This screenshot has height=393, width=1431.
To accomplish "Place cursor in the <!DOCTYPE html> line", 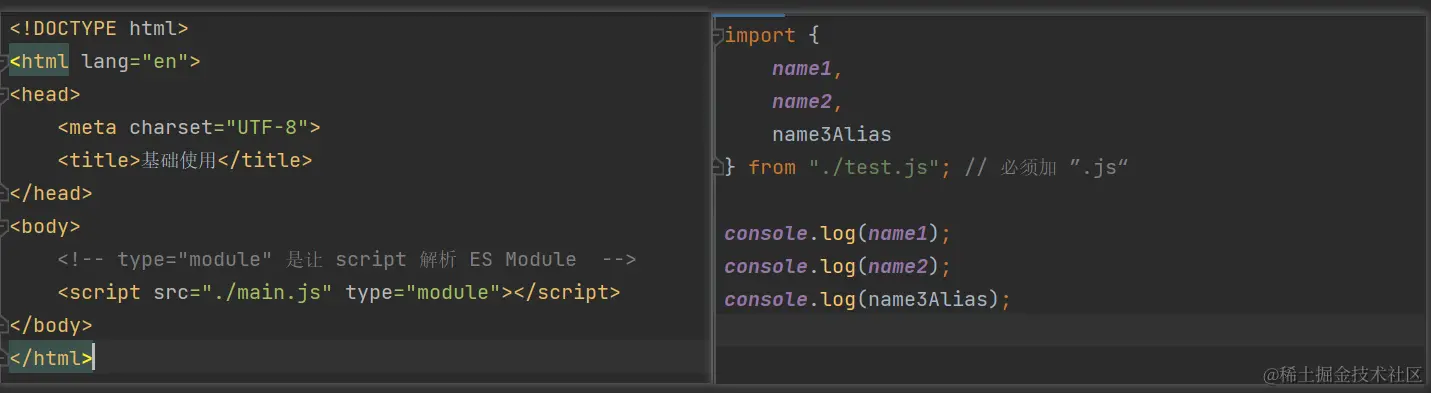I will 99,28.
